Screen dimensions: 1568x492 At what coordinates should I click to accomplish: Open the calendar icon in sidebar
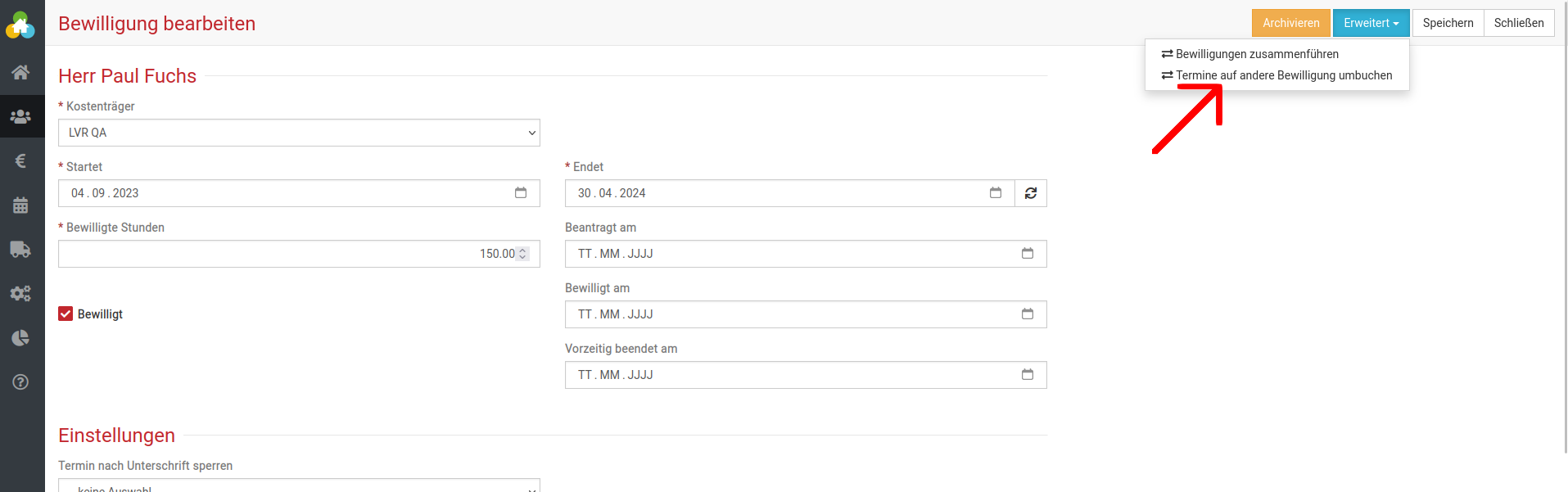pos(21,205)
